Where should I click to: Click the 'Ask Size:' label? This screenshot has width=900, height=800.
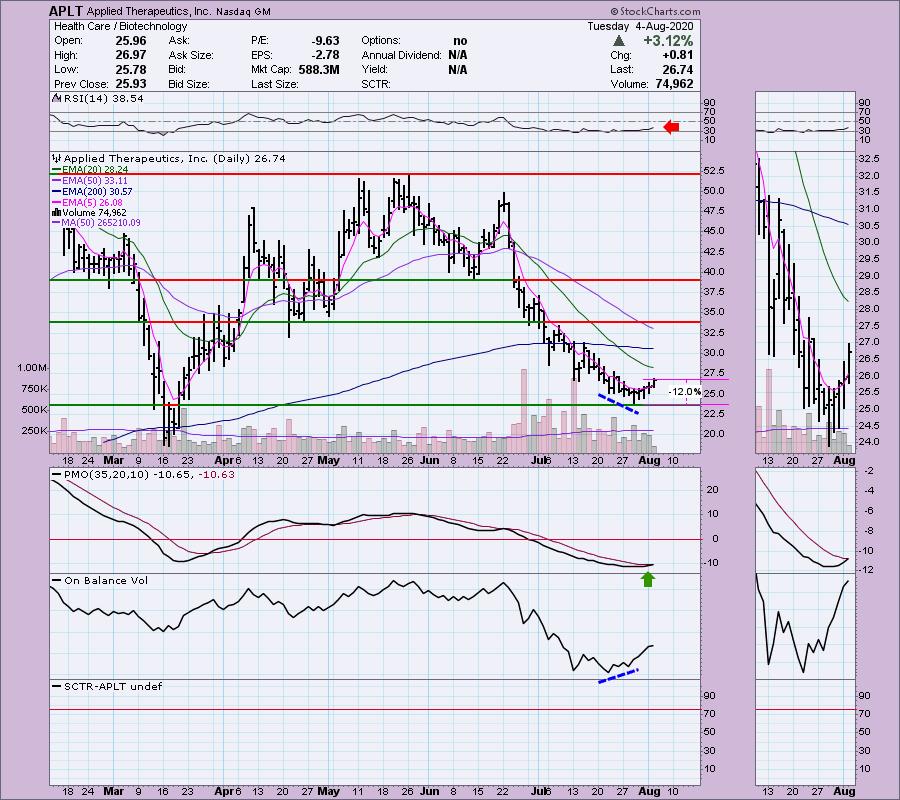[191, 55]
